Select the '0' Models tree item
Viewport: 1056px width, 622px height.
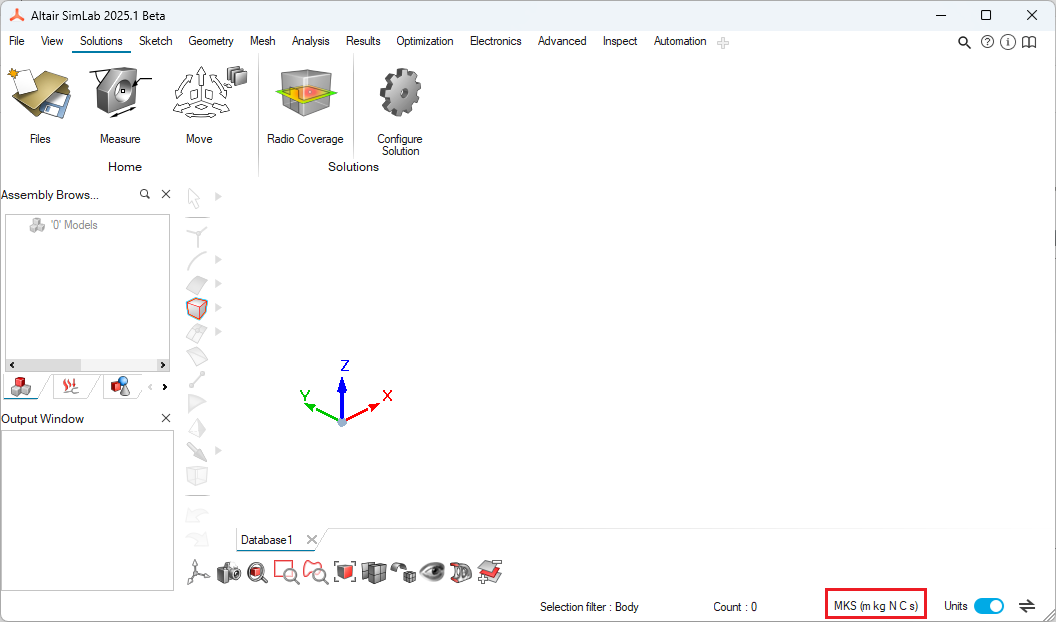[x=64, y=225]
